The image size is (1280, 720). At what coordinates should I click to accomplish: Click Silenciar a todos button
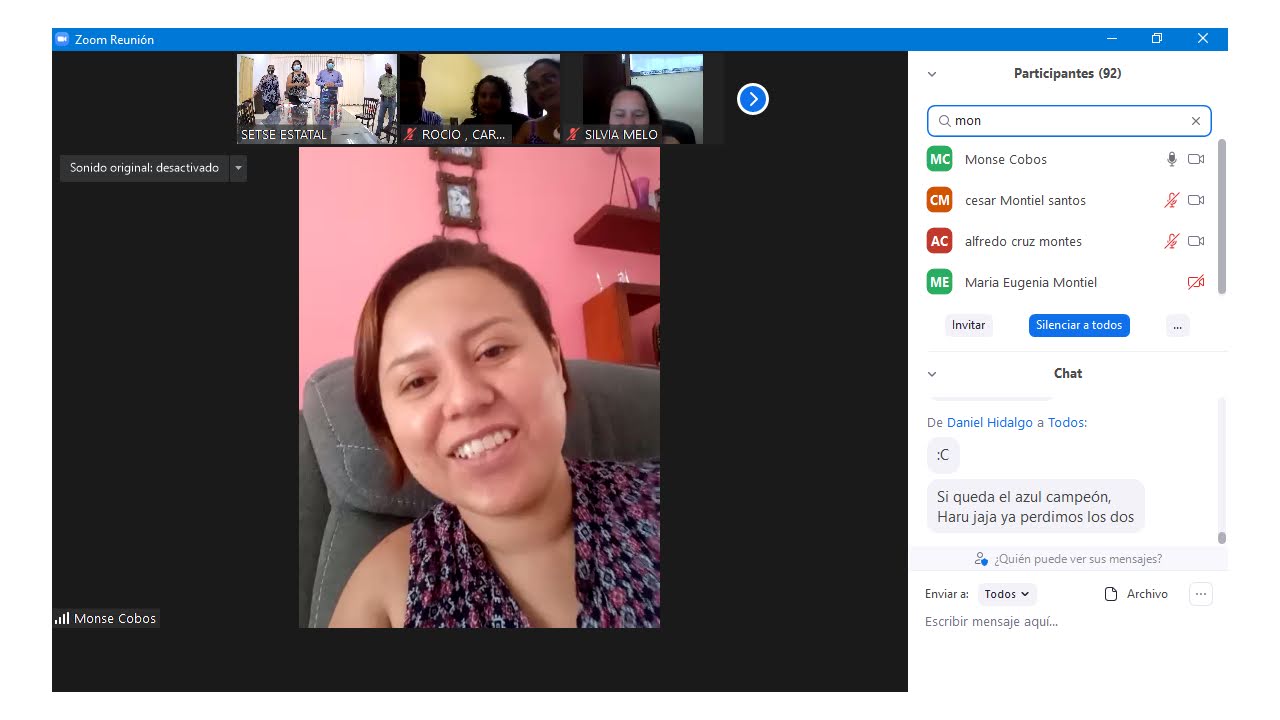pos(1079,325)
